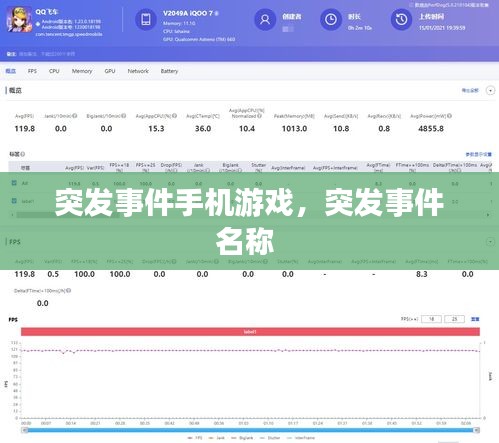Click the phone device icon
Screen dimensions: 499x443
tap(146, 19)
